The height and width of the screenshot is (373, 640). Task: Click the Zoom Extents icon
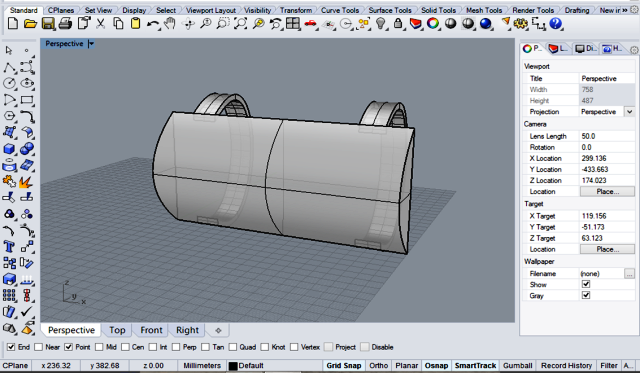click(241, 24)
